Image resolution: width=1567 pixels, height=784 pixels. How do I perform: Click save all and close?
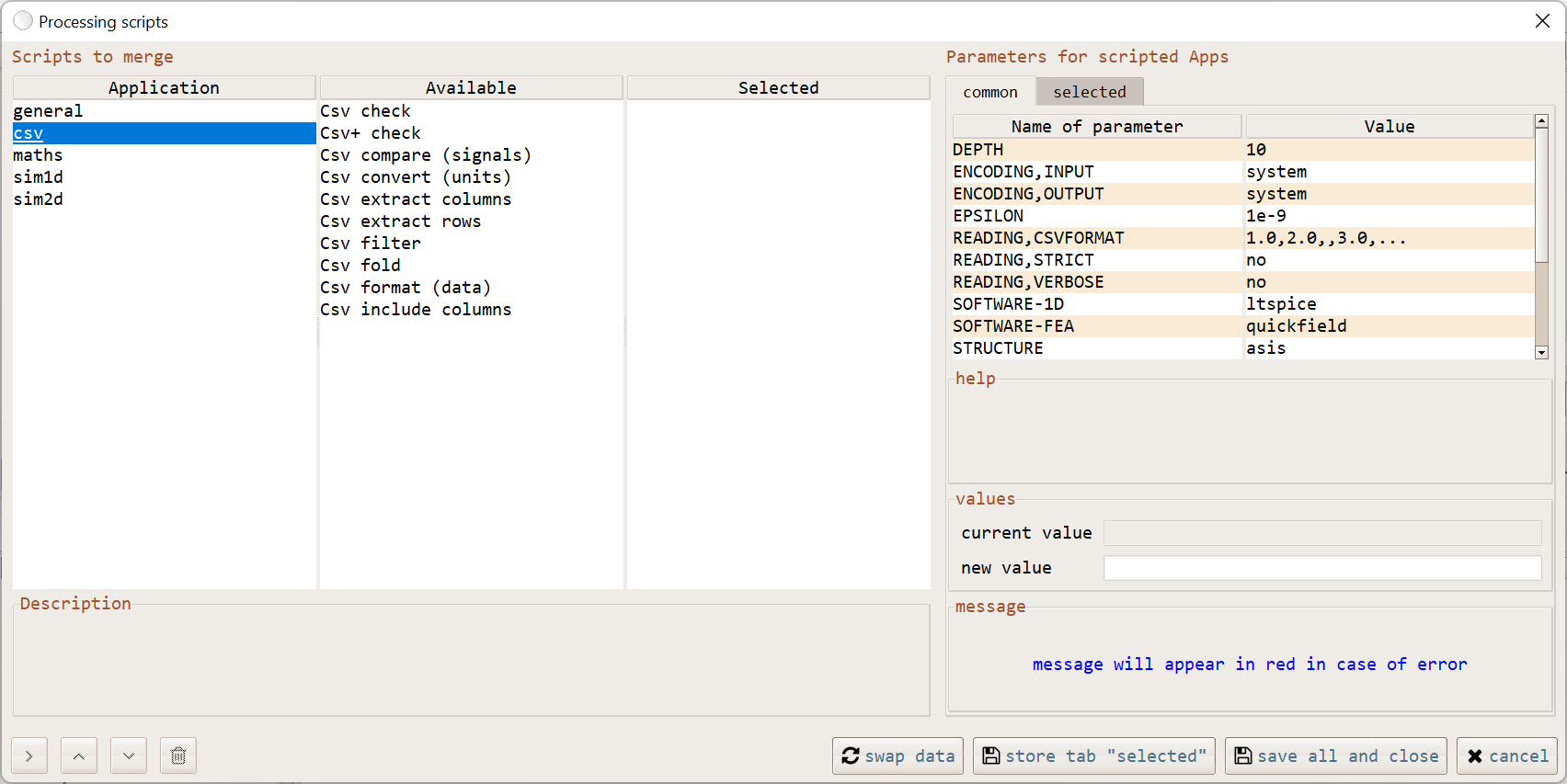tap(1335, 756)
